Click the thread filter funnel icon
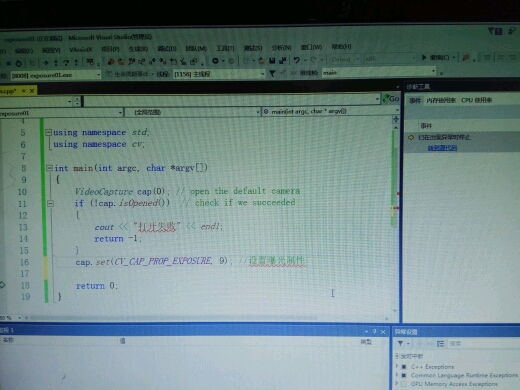This screenshot has width=520, height=390. [272, 73]
